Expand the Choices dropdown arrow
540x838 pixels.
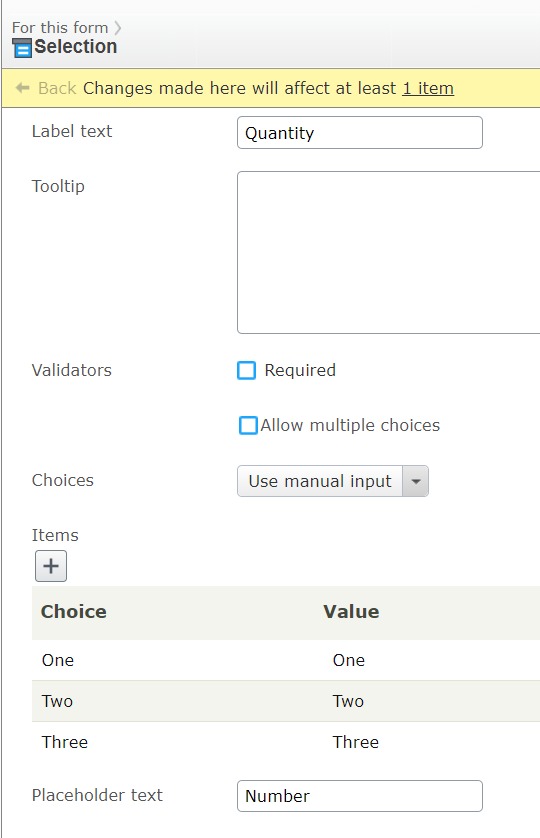(415, 481)
